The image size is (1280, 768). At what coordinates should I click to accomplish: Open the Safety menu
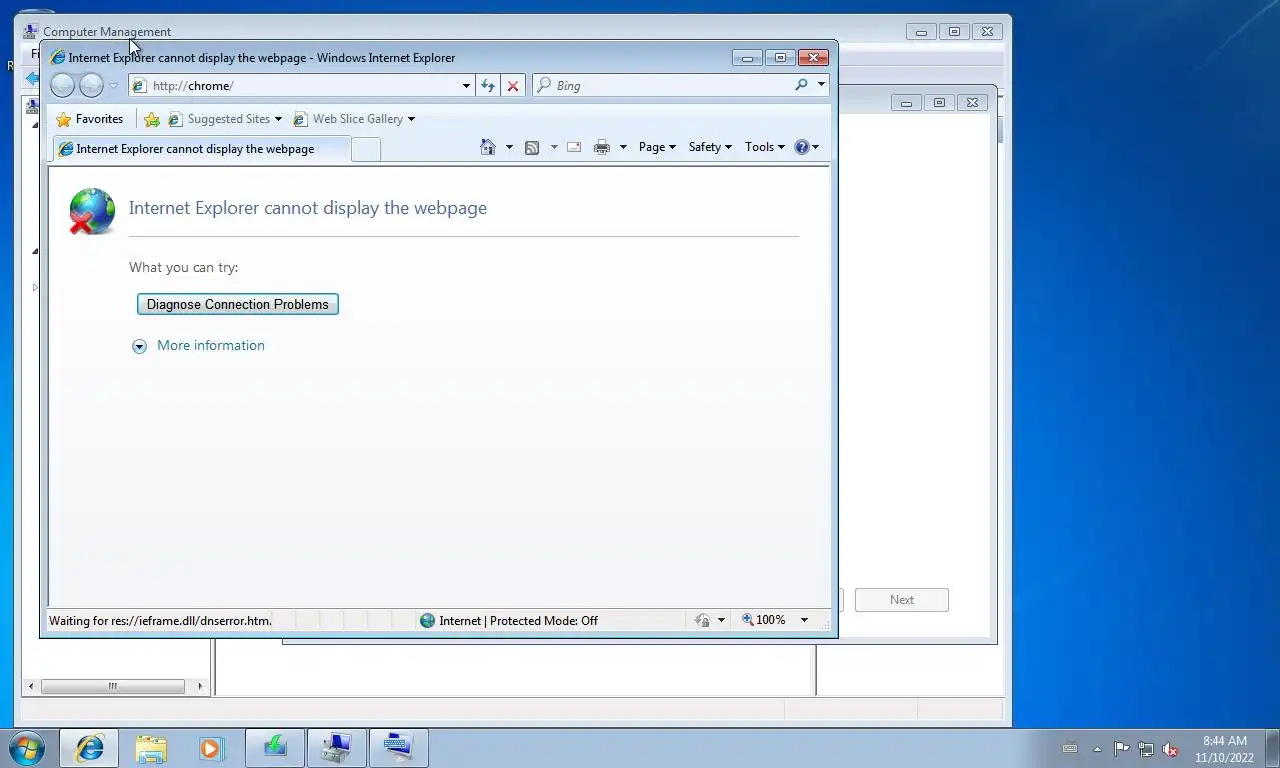(710, 147)
